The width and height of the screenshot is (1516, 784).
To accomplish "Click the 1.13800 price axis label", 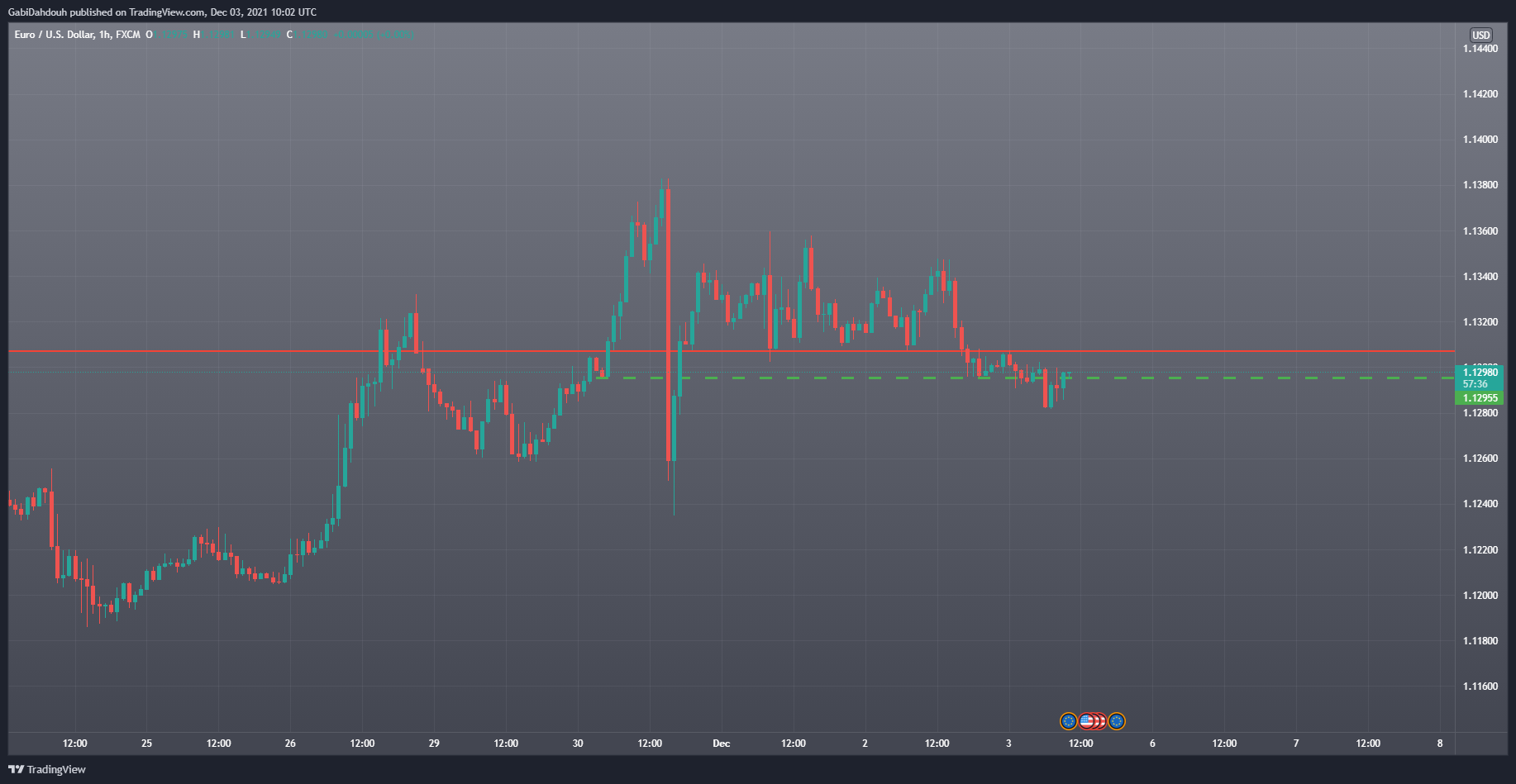I will pos(1480,185).
